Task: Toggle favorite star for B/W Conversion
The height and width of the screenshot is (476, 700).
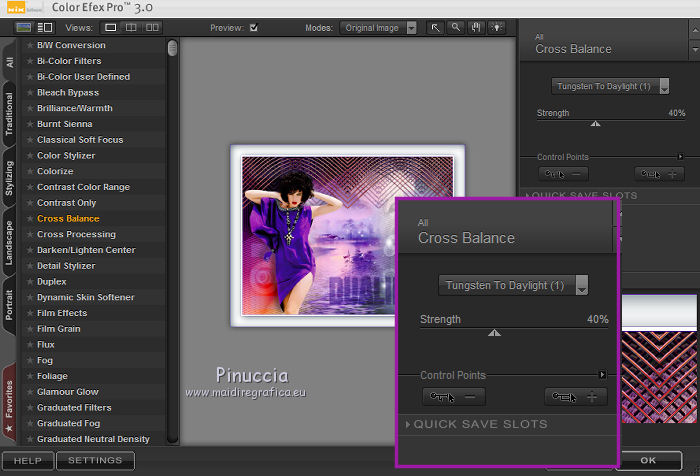Action: click(29, 45)
